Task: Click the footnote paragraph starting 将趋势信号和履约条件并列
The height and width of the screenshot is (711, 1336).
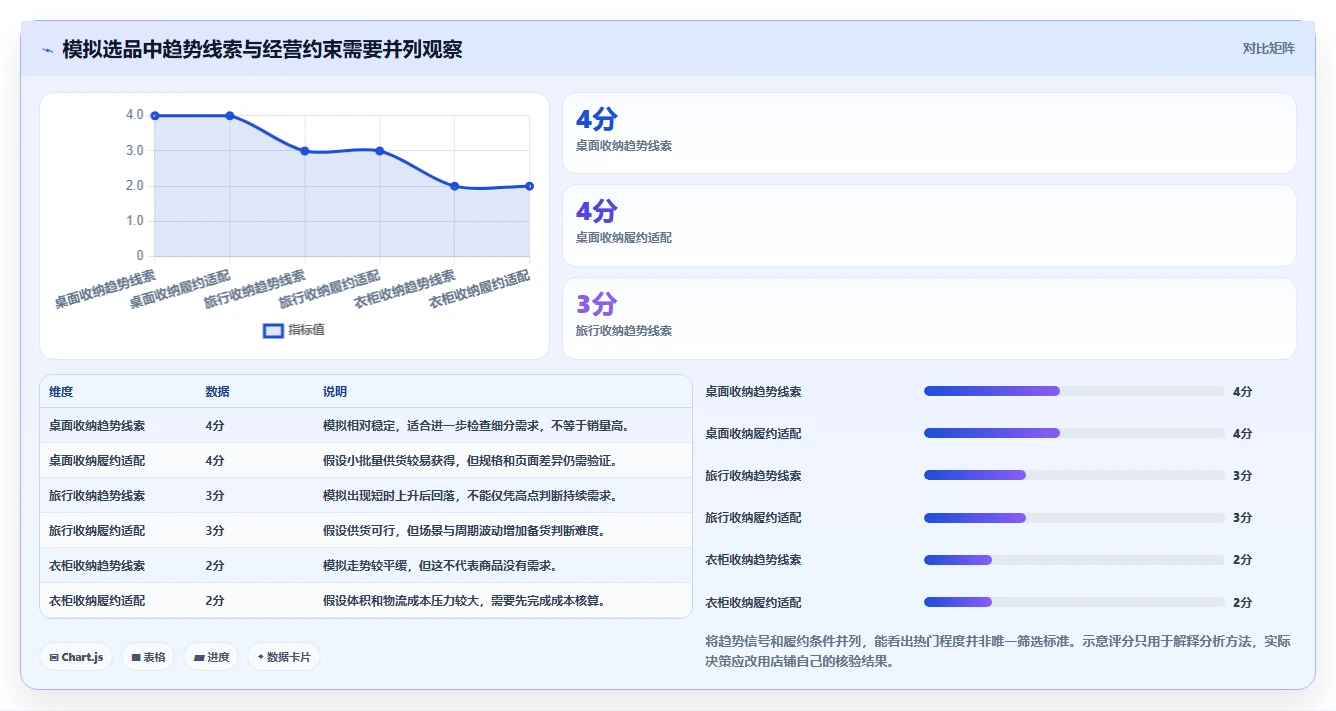Action: 998,651
